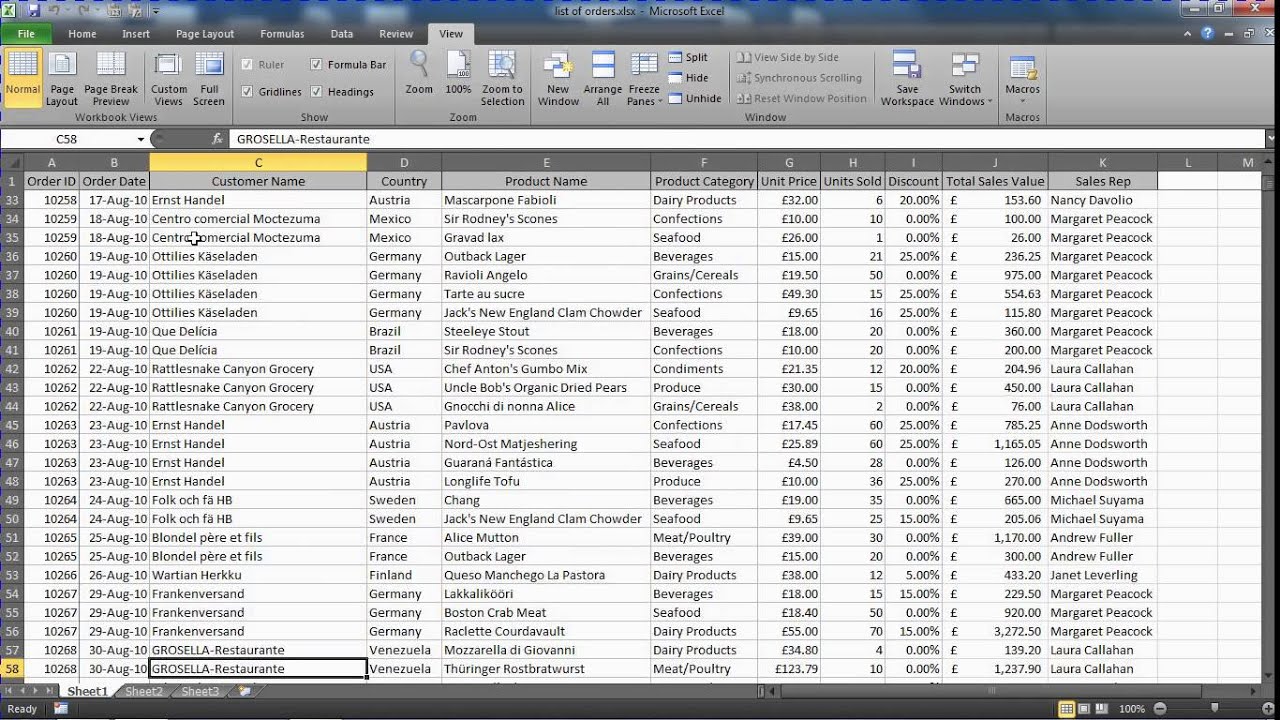Click the Name Box showing C58

tap(66, 139)
